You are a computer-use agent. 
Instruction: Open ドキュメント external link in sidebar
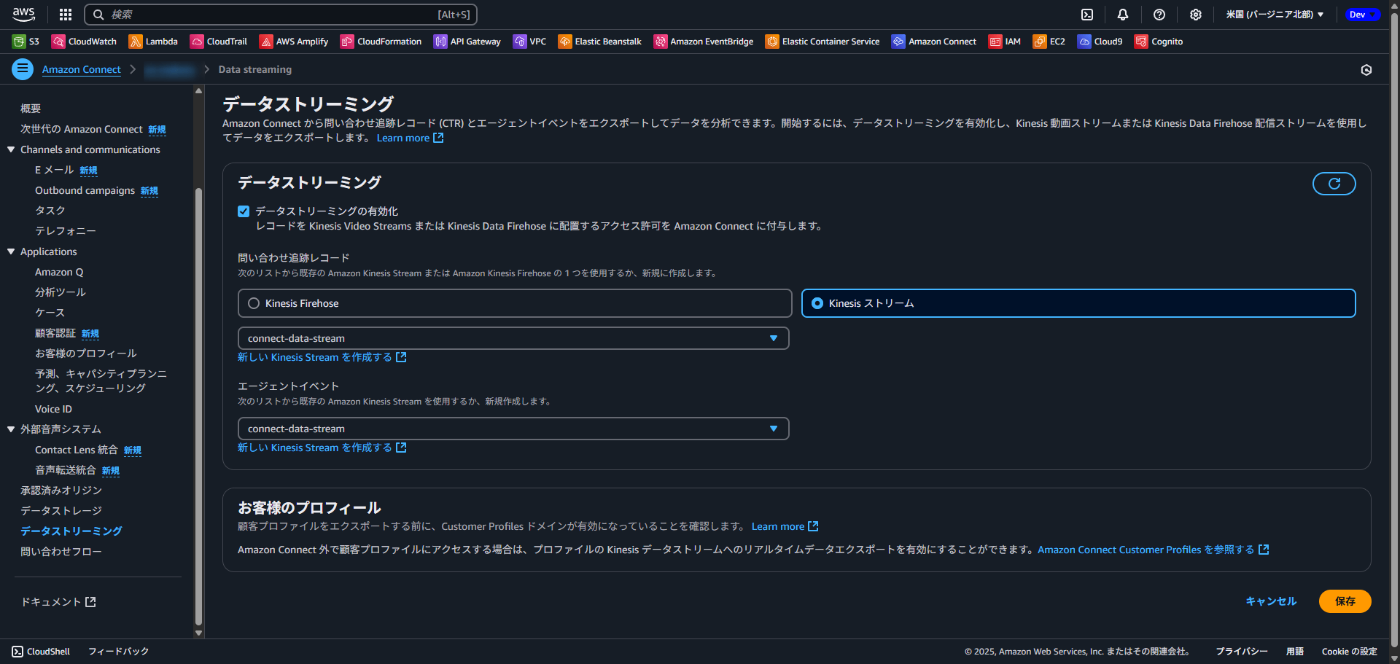coord(59,602)
